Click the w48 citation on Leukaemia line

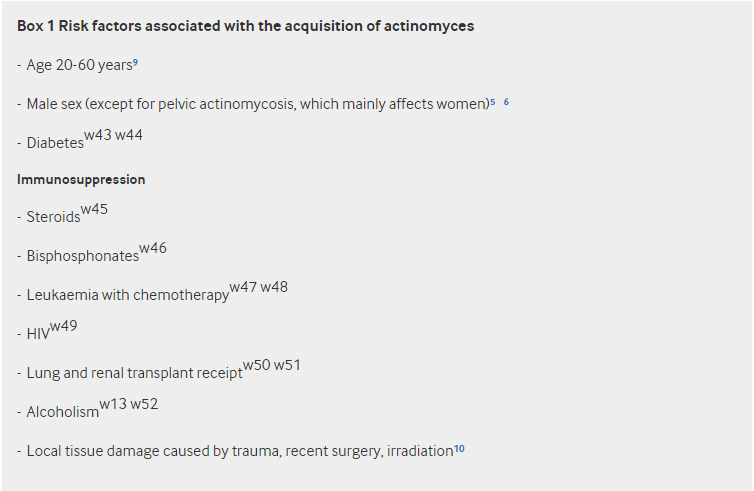point(274,288)
